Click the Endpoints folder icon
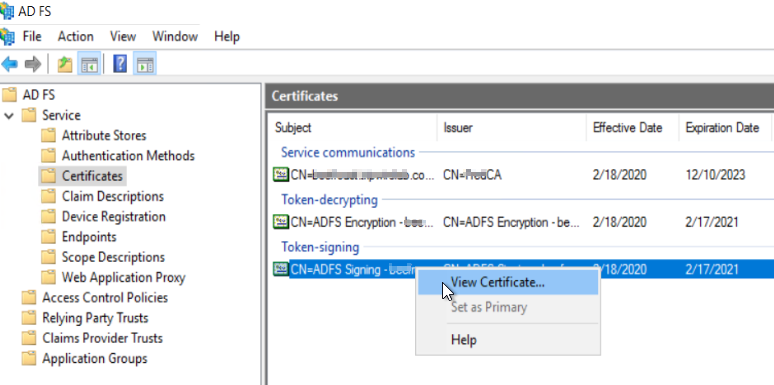This screenshot has width=774, height=385. [x=48, y=236]
